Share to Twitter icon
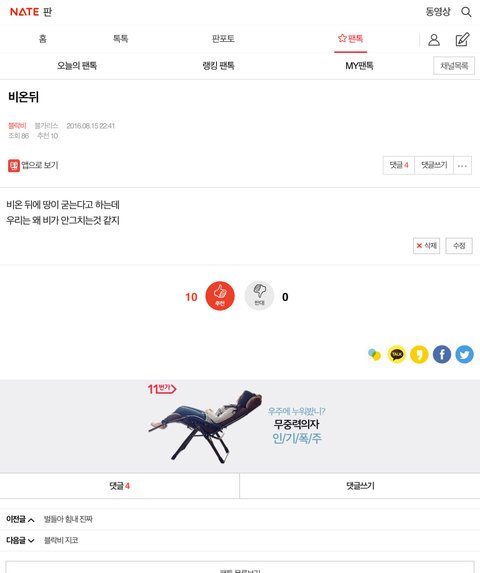Image resolution: width=480 pixels, height=573 pixels. point(464,354)
